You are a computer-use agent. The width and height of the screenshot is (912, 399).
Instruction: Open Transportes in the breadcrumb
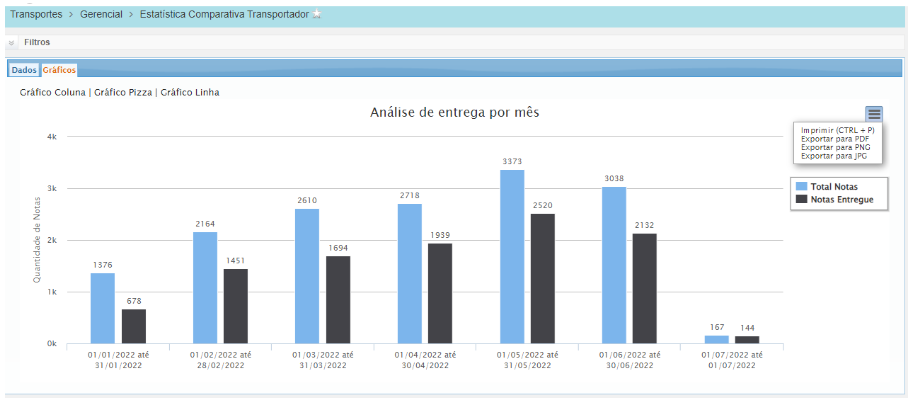point(36,15)
